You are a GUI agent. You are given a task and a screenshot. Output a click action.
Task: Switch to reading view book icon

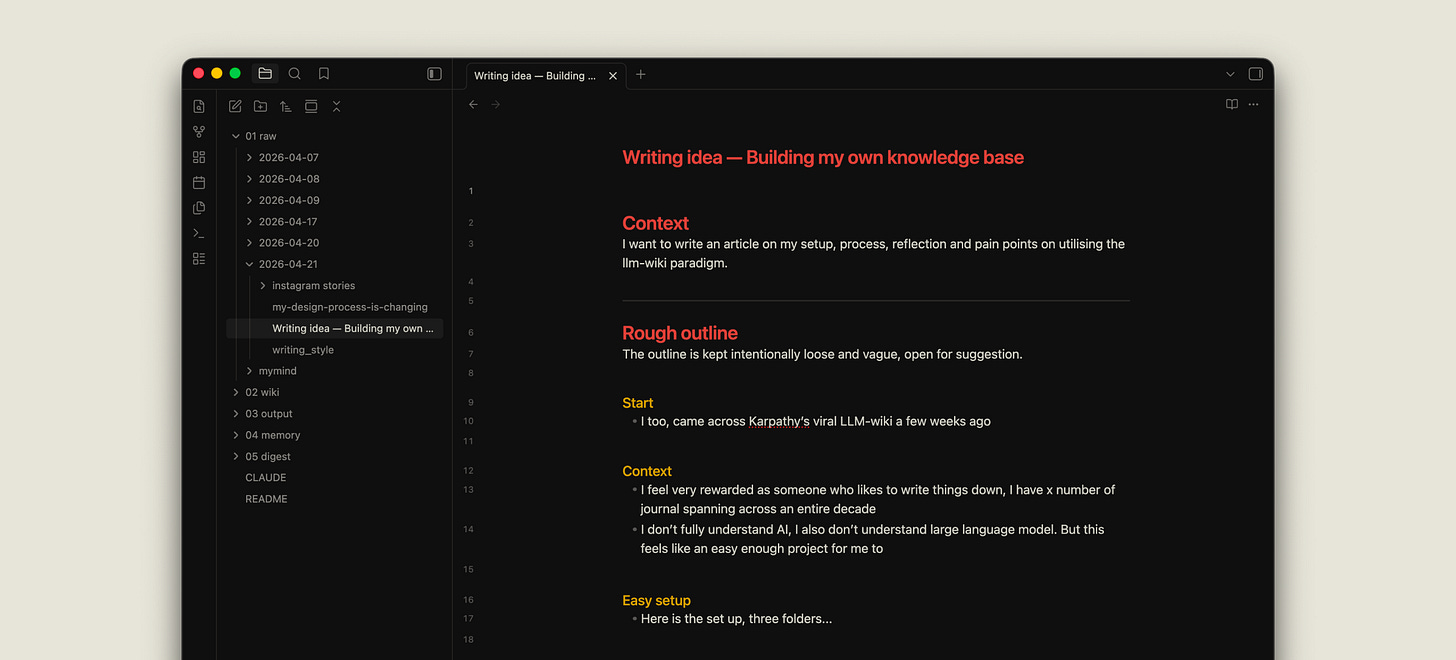1232,104
